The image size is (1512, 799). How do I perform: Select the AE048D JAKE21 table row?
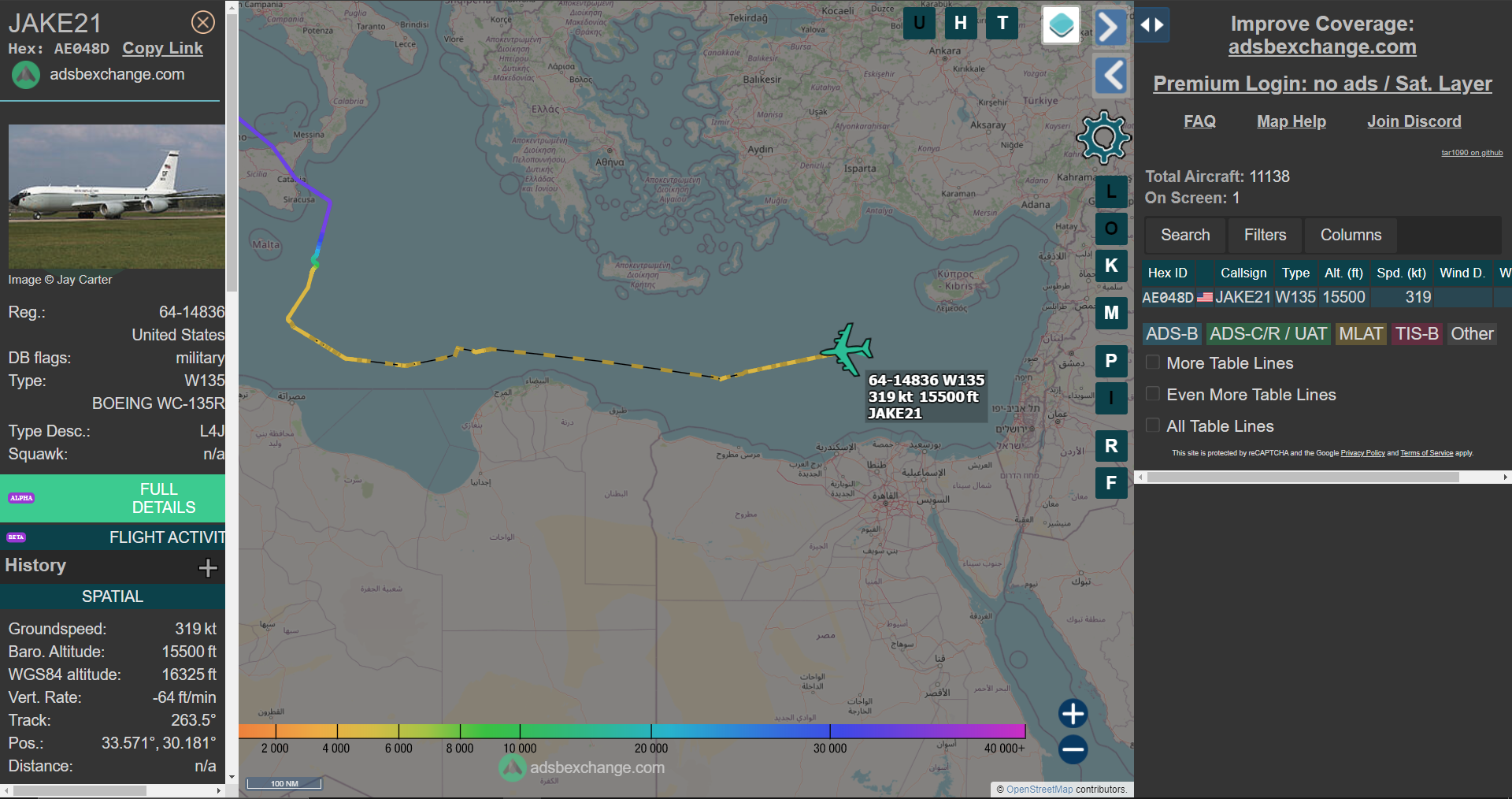(1326, 297)
